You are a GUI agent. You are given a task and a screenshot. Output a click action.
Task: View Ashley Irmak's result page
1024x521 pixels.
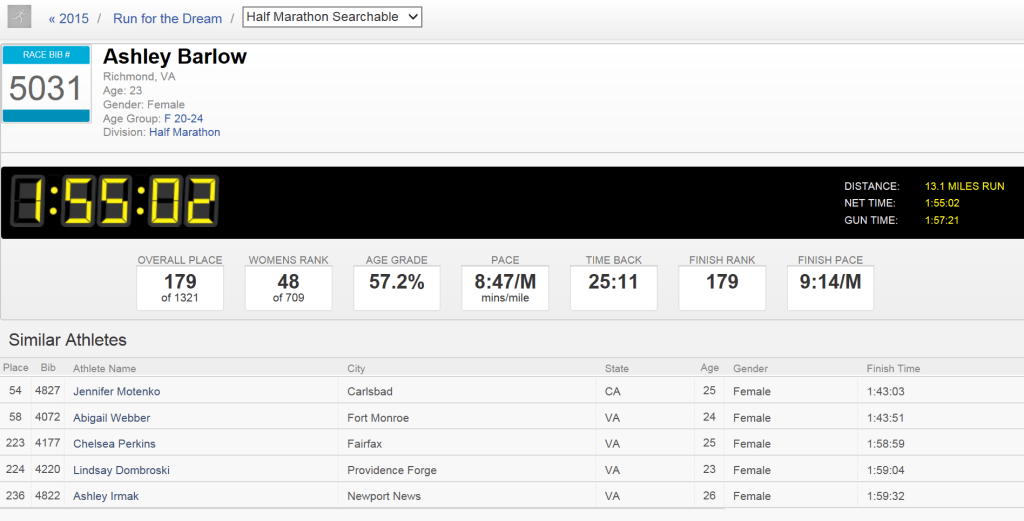[106, 496]
